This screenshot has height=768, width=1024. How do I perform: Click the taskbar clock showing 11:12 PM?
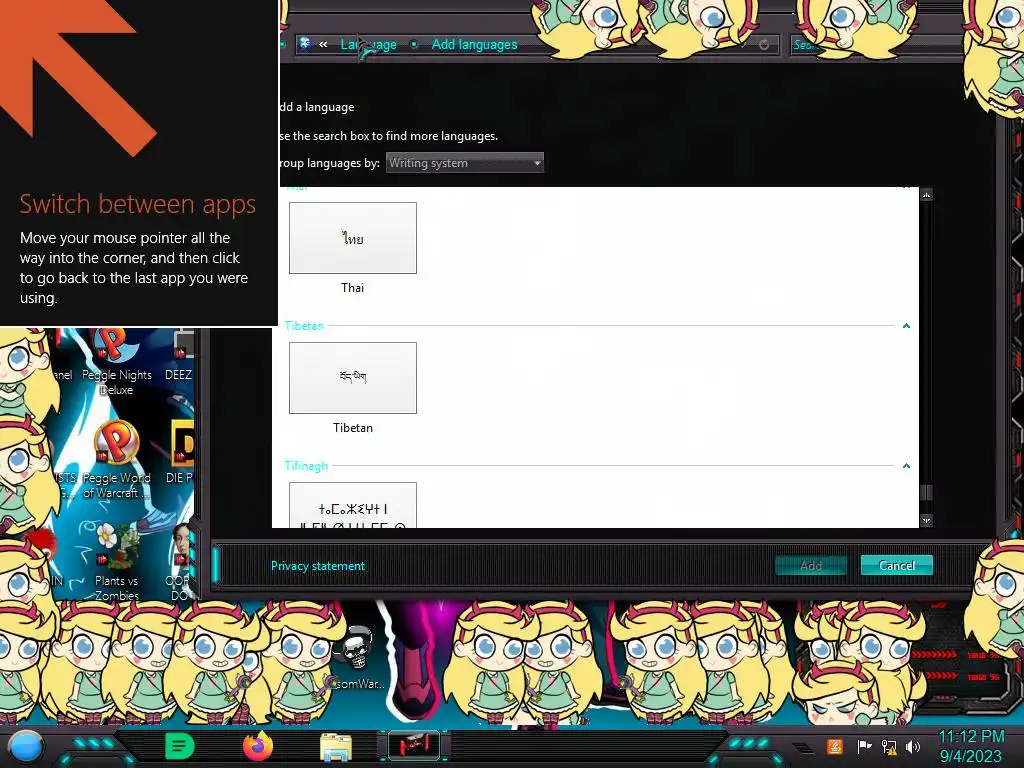click(971, 746)
